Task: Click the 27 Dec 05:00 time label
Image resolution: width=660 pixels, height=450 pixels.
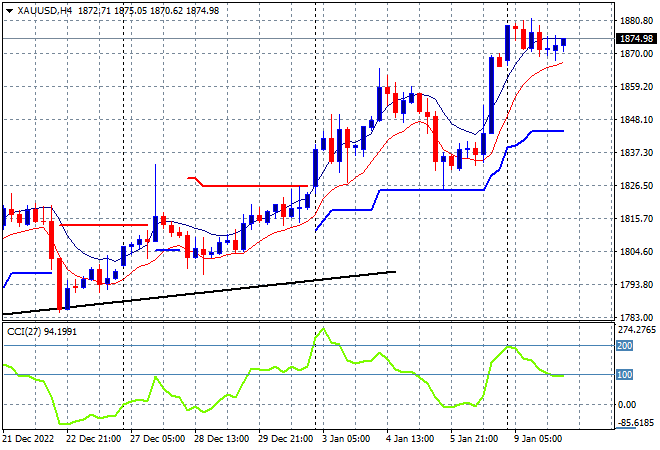Action: tap(157, 439)
